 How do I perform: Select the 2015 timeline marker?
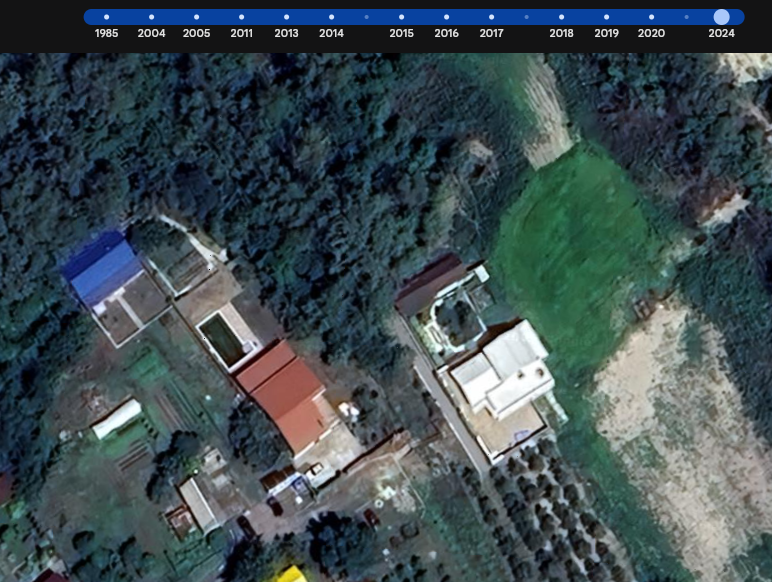tap(401, 17)
